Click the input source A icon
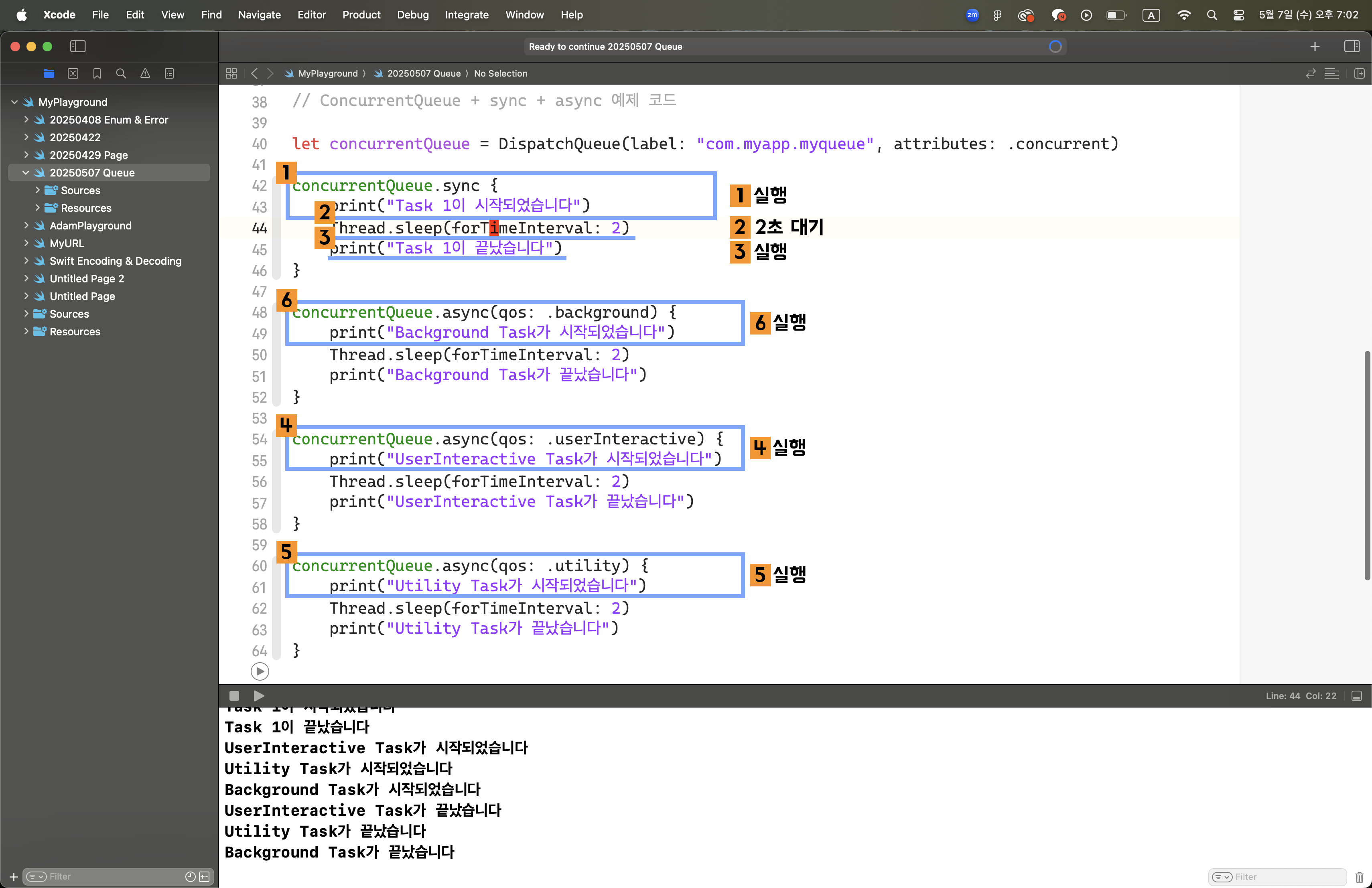This screenshot has height=888, width=1372. click(1151, 15)
